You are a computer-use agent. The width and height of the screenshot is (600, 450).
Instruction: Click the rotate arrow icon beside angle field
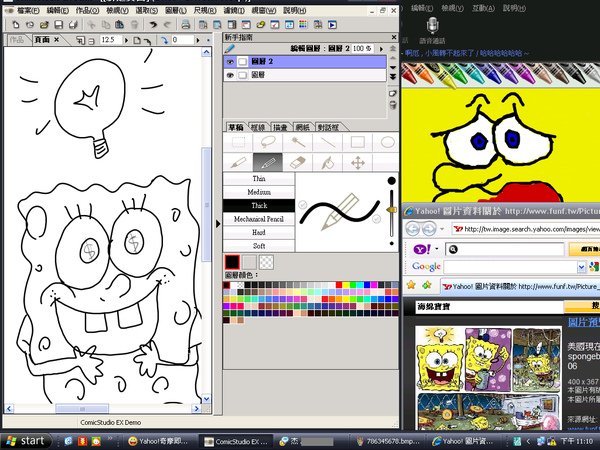tap(165, 40)
